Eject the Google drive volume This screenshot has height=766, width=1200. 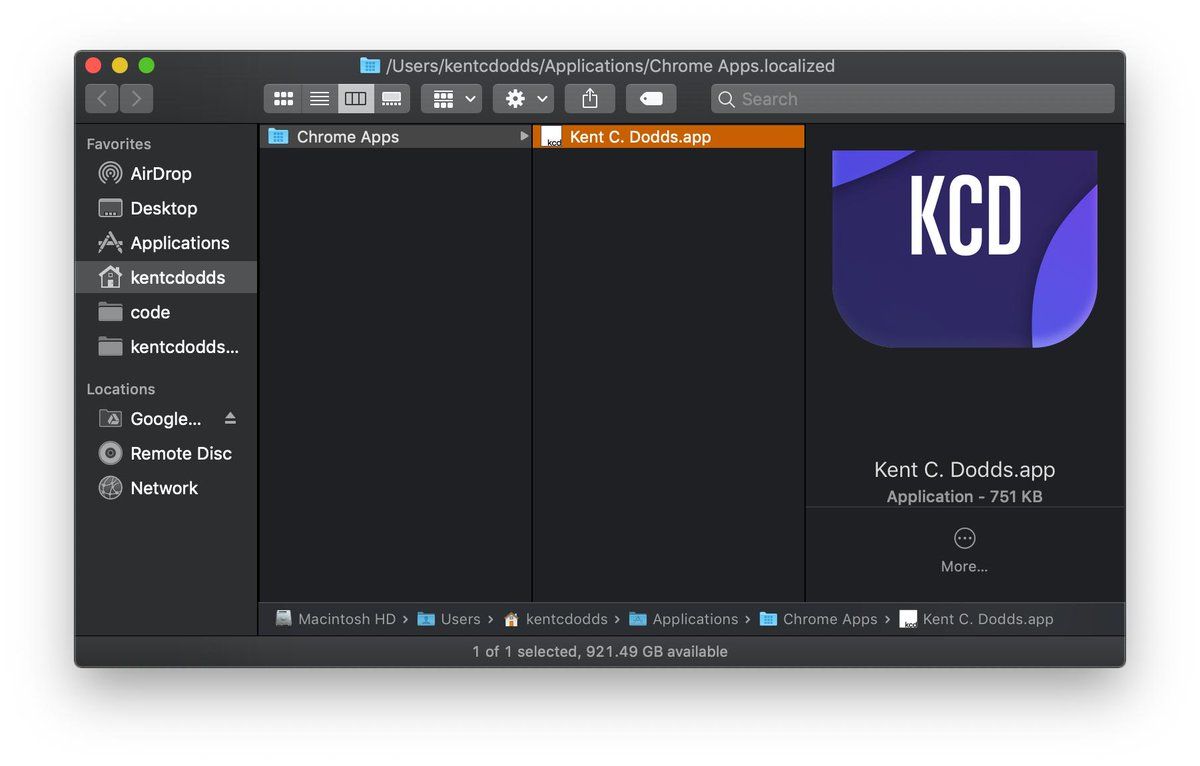pyautogui.click(x=230, y=418)
